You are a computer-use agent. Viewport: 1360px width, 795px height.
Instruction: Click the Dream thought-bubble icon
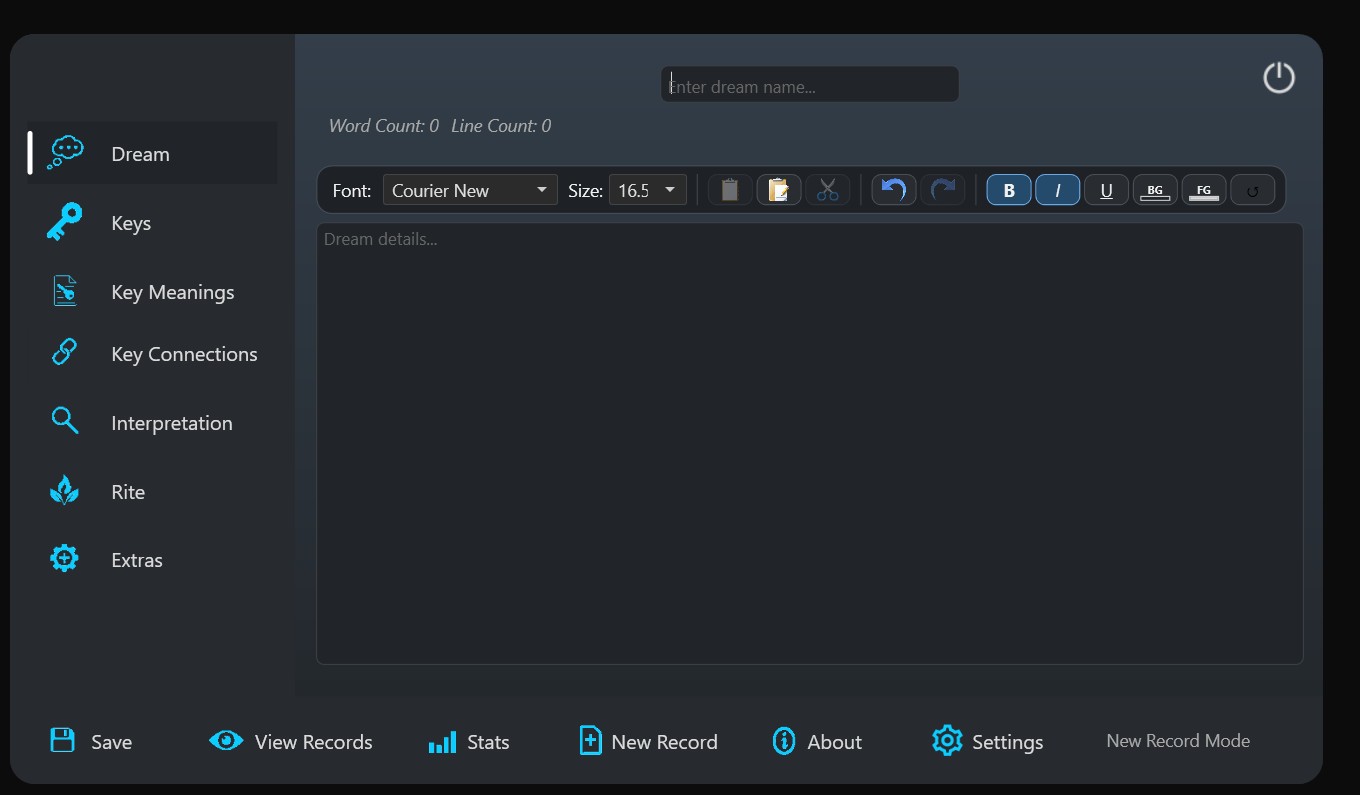66,153
